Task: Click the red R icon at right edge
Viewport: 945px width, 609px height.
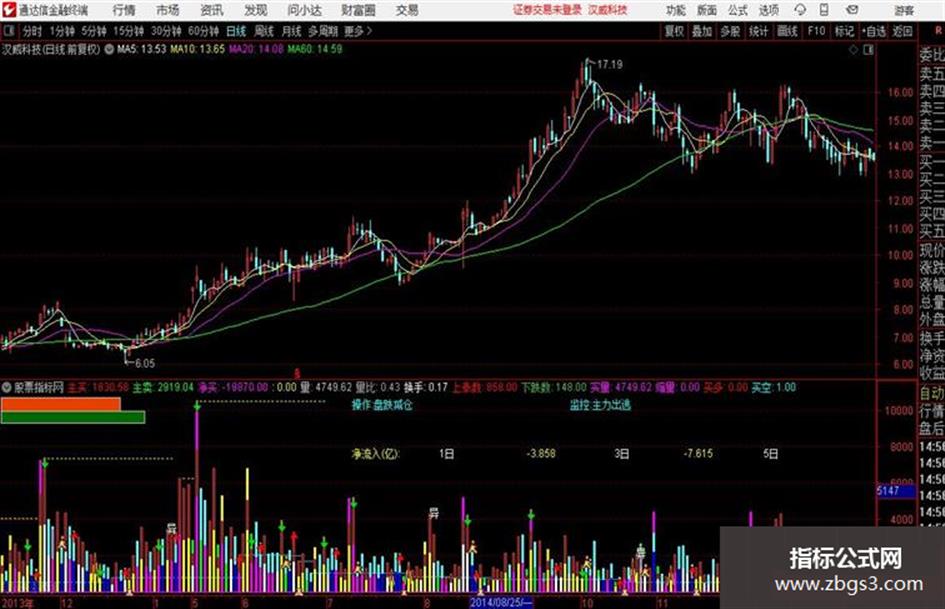Action: pos(938,30)
